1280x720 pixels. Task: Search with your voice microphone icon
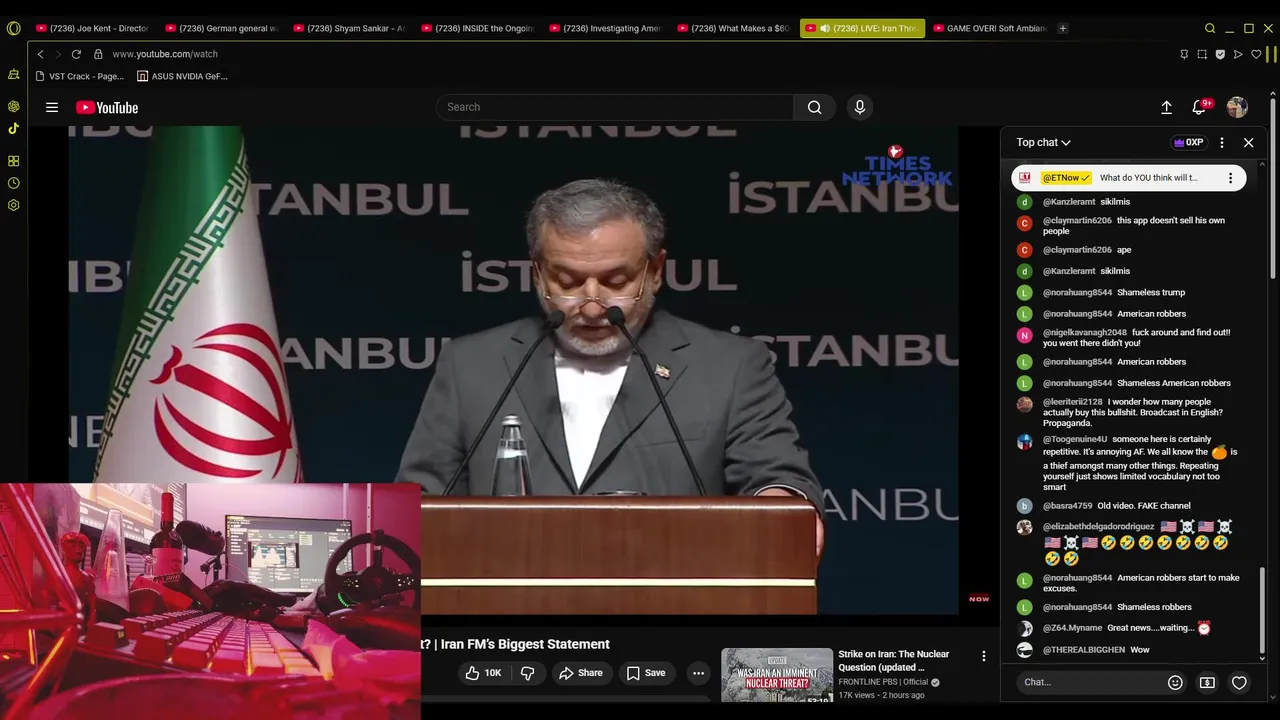[860, 107]
